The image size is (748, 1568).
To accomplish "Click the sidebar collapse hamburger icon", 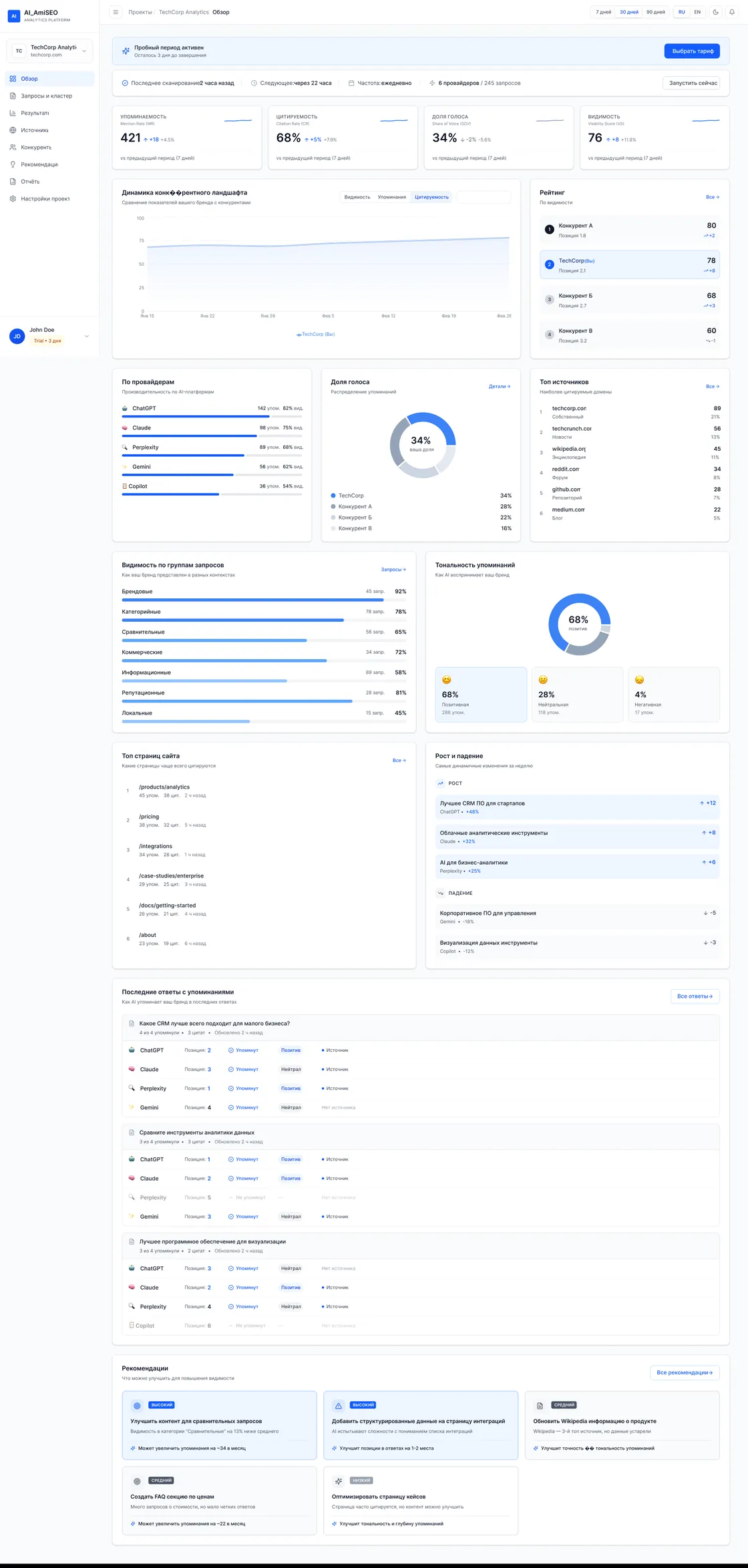I will [116, 12].
